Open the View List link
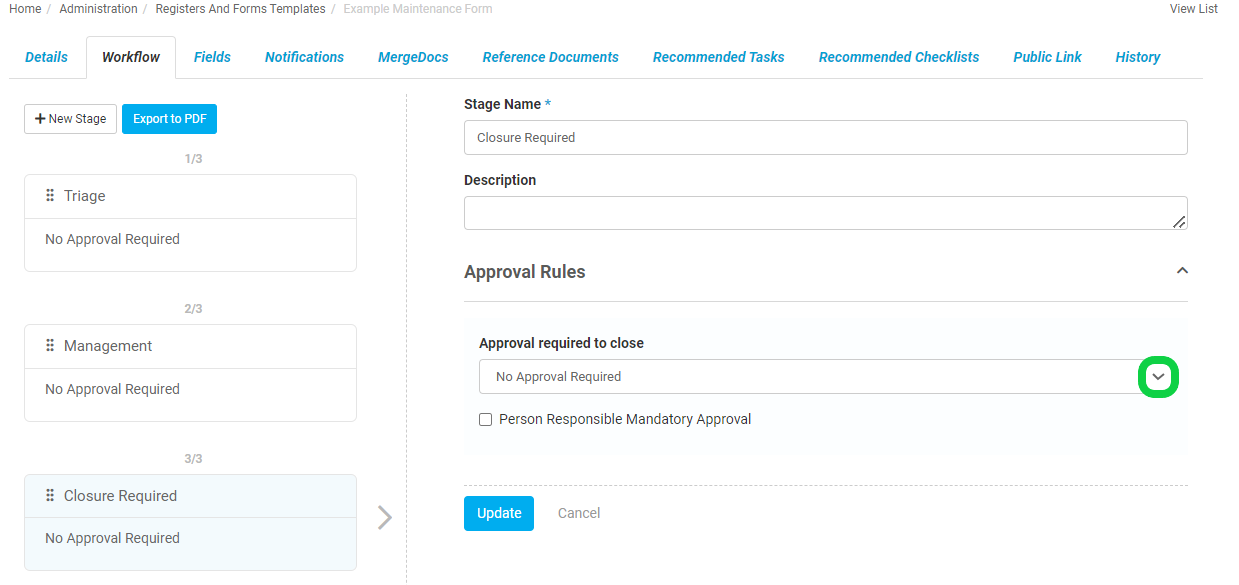Image resolution: width=1239 pixels, height=585 pixels. tap(1193, 9)
